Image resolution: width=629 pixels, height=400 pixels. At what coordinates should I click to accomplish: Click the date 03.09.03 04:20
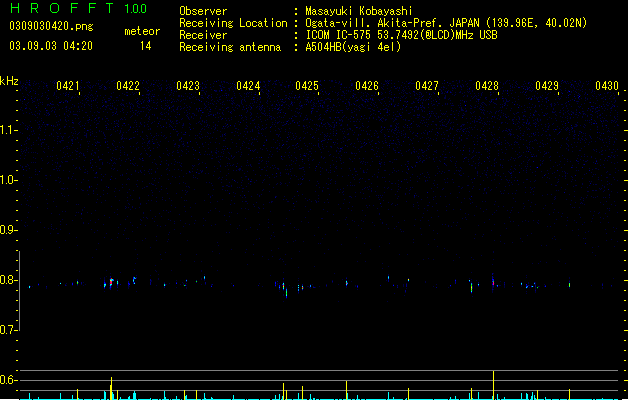click(x=51, y=46)
